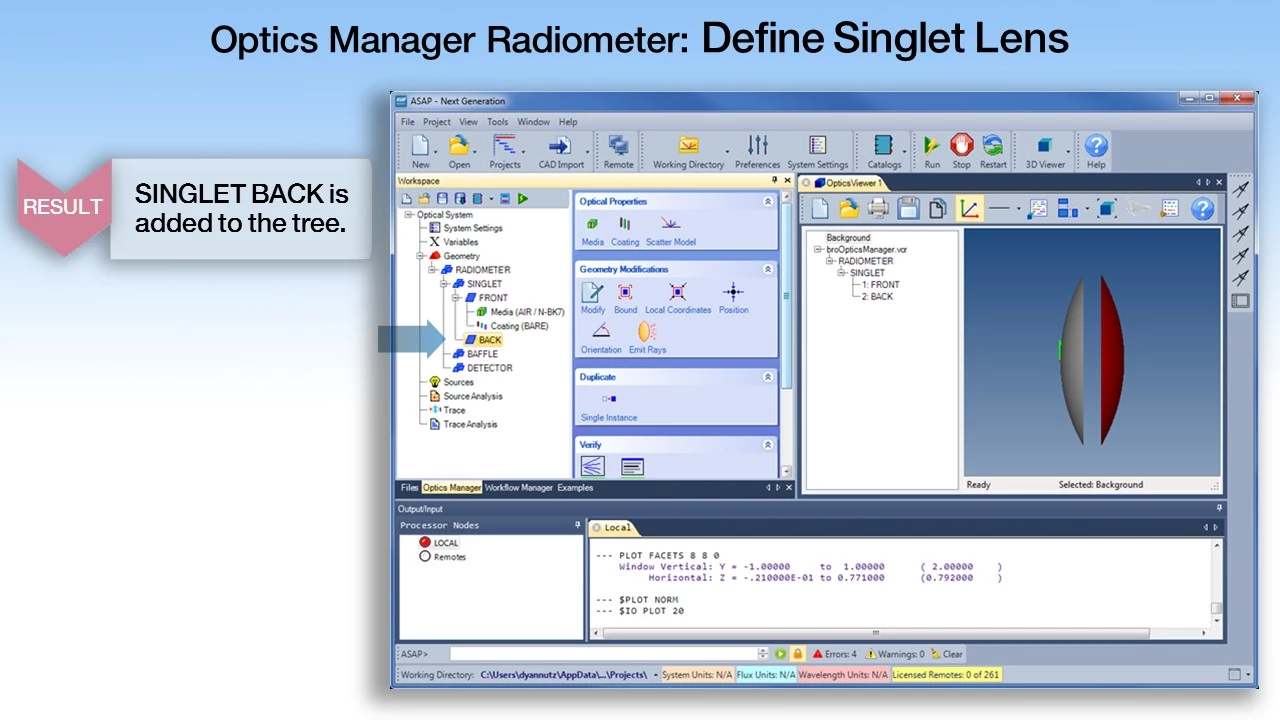Open Local Coordinates geometry tool
This screenshot has height=720, width=1280.
678,293
